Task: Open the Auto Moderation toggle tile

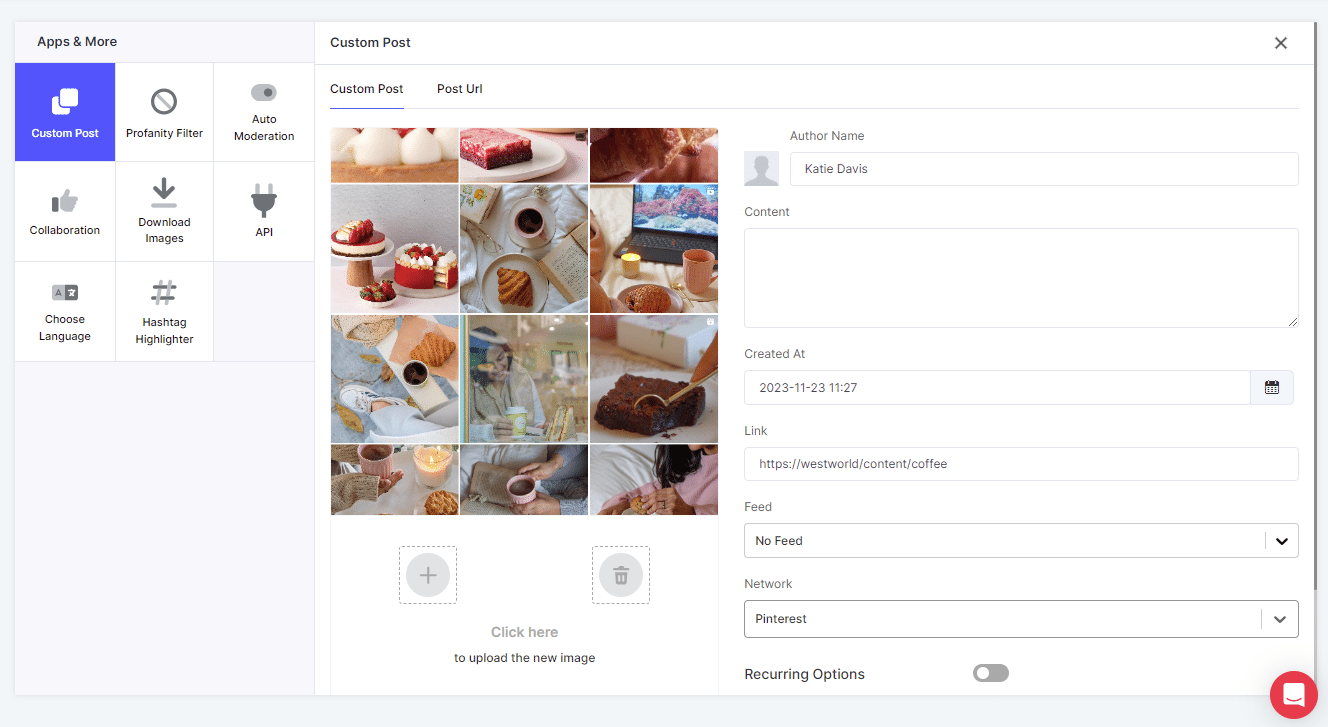Action: 264,112
